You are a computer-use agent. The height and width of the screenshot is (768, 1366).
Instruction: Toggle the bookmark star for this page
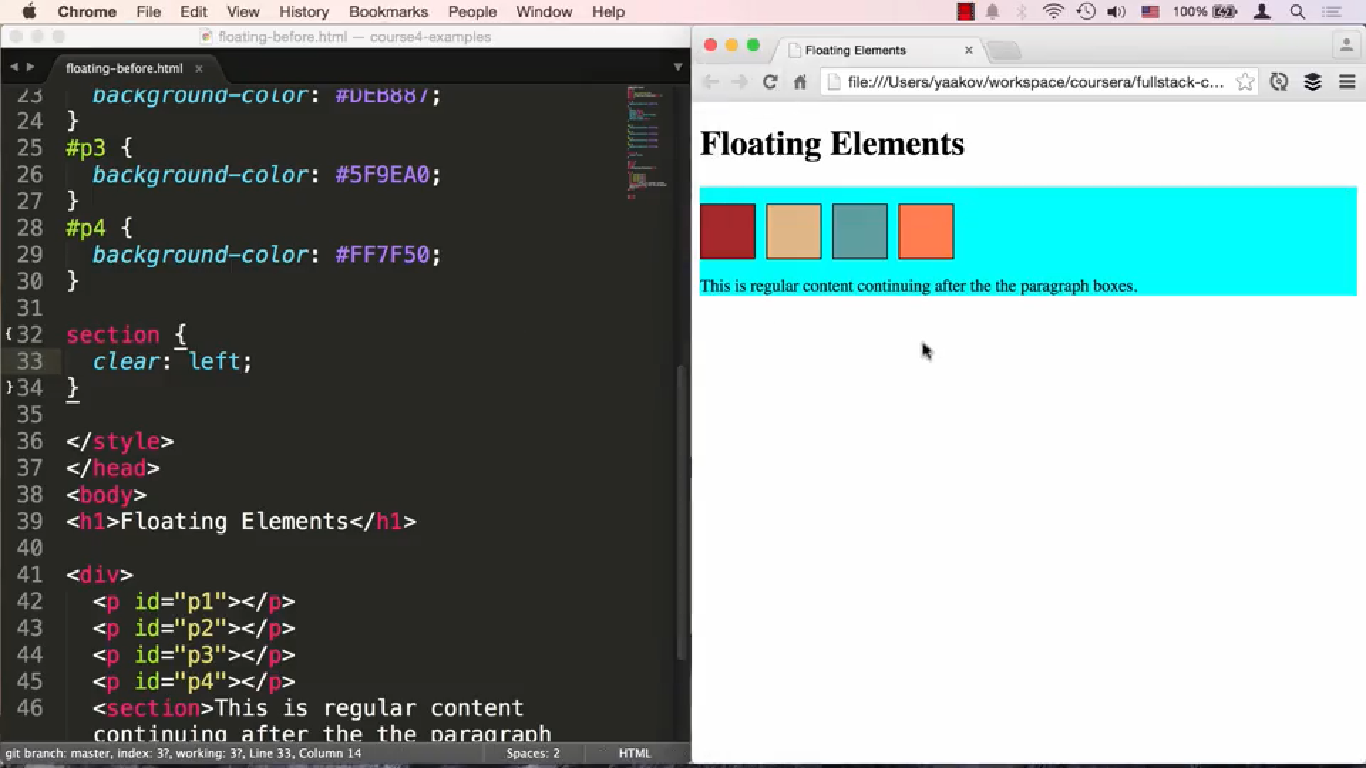(1243, 84)
